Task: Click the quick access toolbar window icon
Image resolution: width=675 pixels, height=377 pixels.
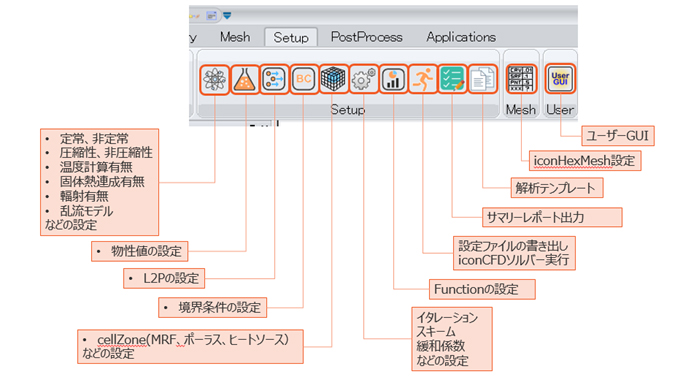Action: 211,16
